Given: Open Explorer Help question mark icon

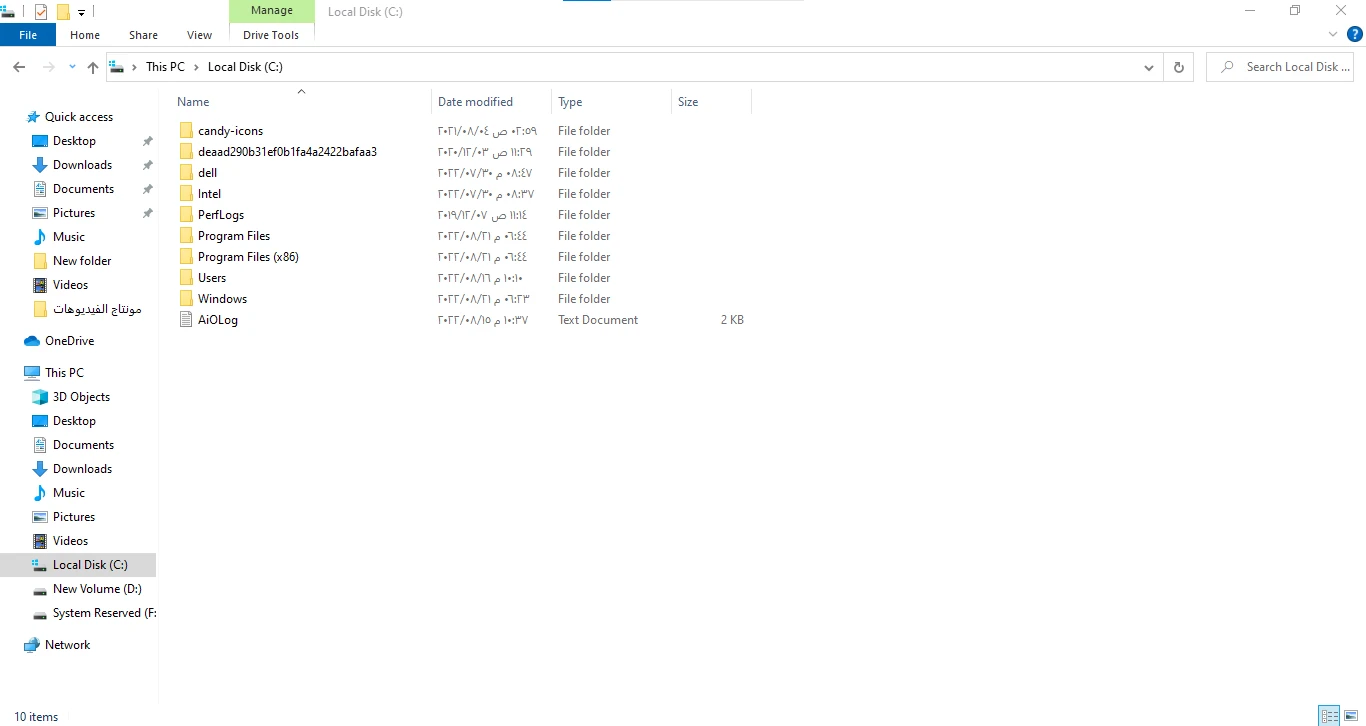Looking at the screenshot, I should pos(1355,34).
